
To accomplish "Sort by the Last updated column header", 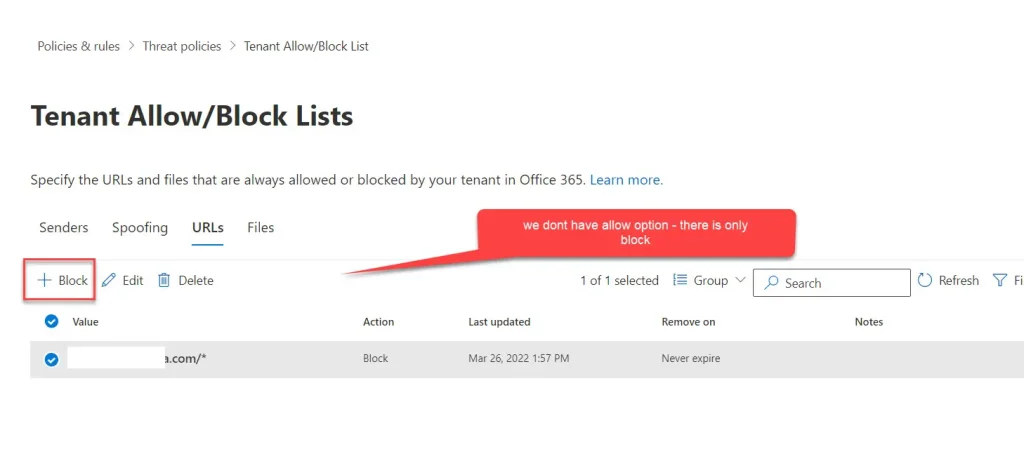I will (x=499, y=322).
